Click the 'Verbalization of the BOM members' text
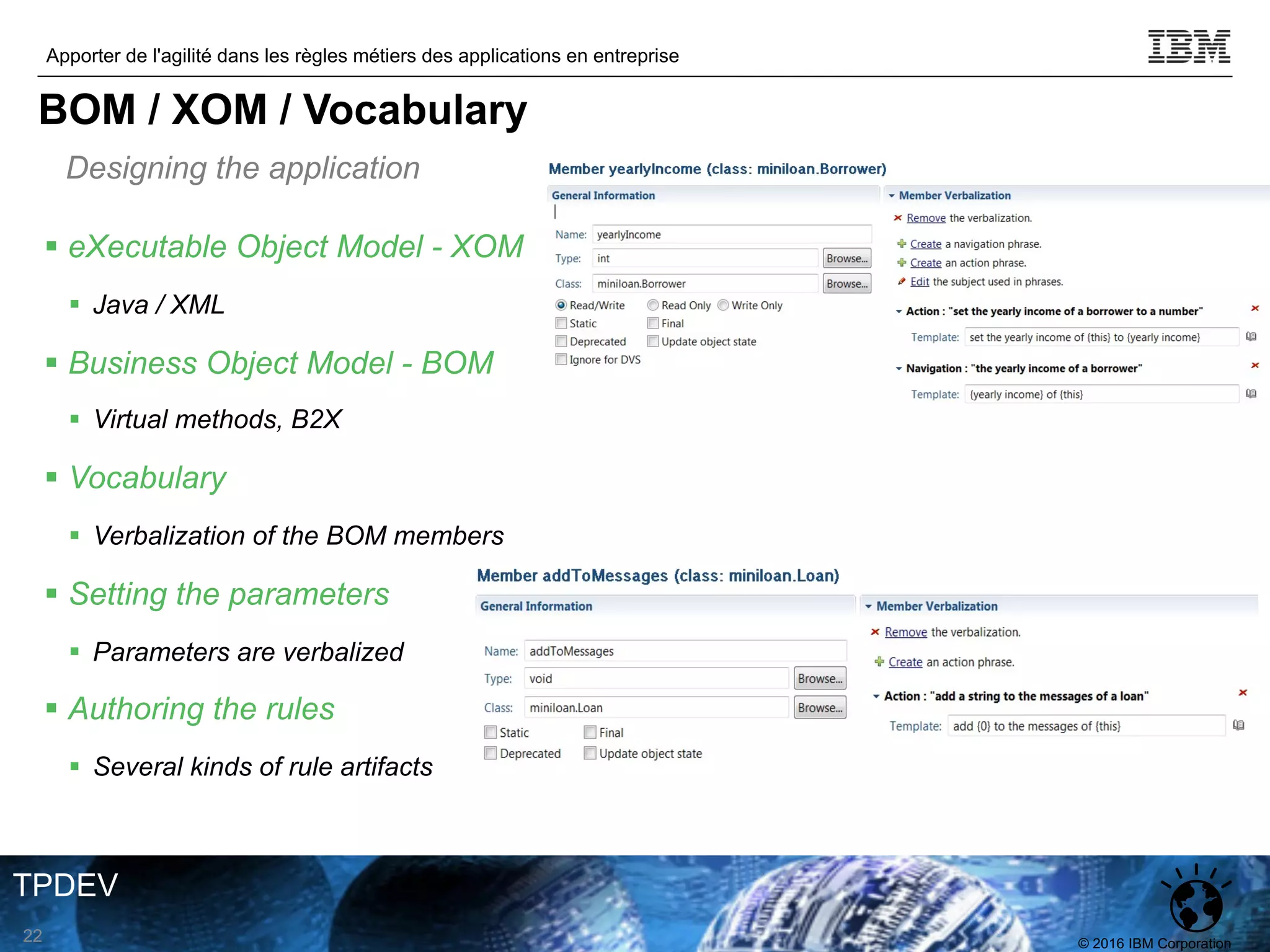The width and height of the screenshot is (1270, 952). pyautogui.click(x=298, y=535)
